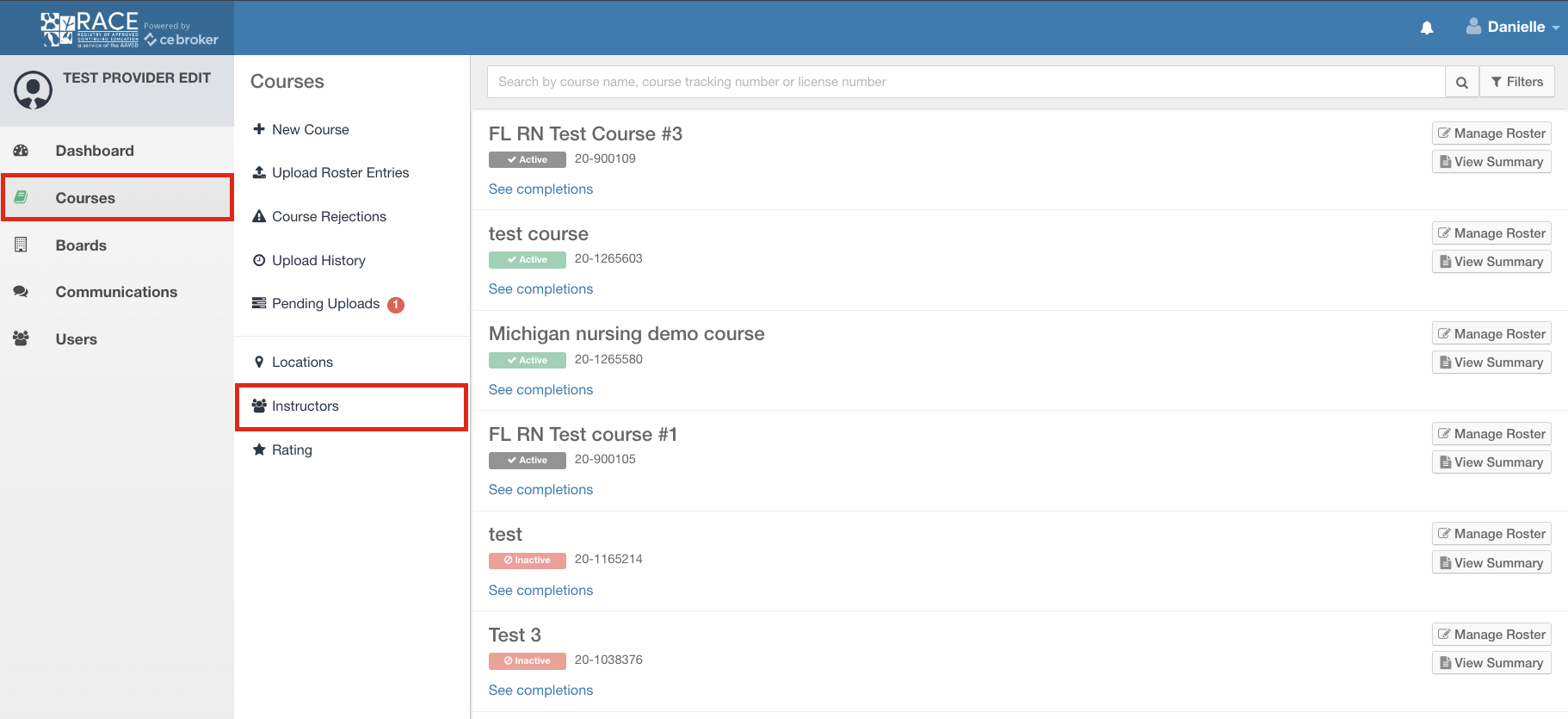Click the test provider profile avatar icon
Viewport: 1568px width, 719px height.
[x=34, y=90]
